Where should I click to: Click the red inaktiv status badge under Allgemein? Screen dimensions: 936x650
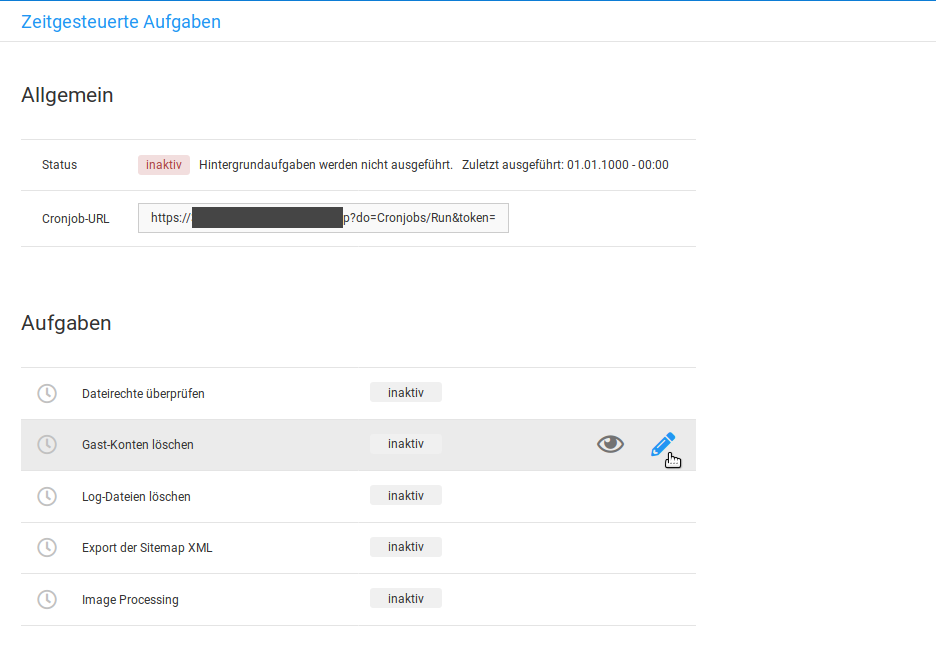pyautogui.click(x=163, y=165)
